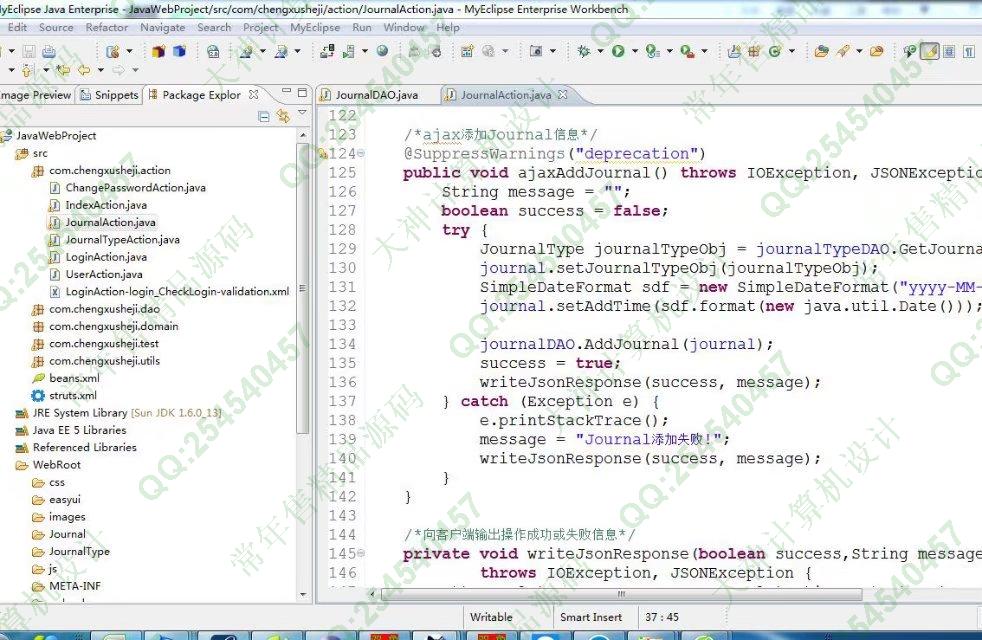Open the Search icon dropdown arrow
Image resolution: width=982 pixels, height=640 pixels.
pyautogui.click(x=859, y=51)
